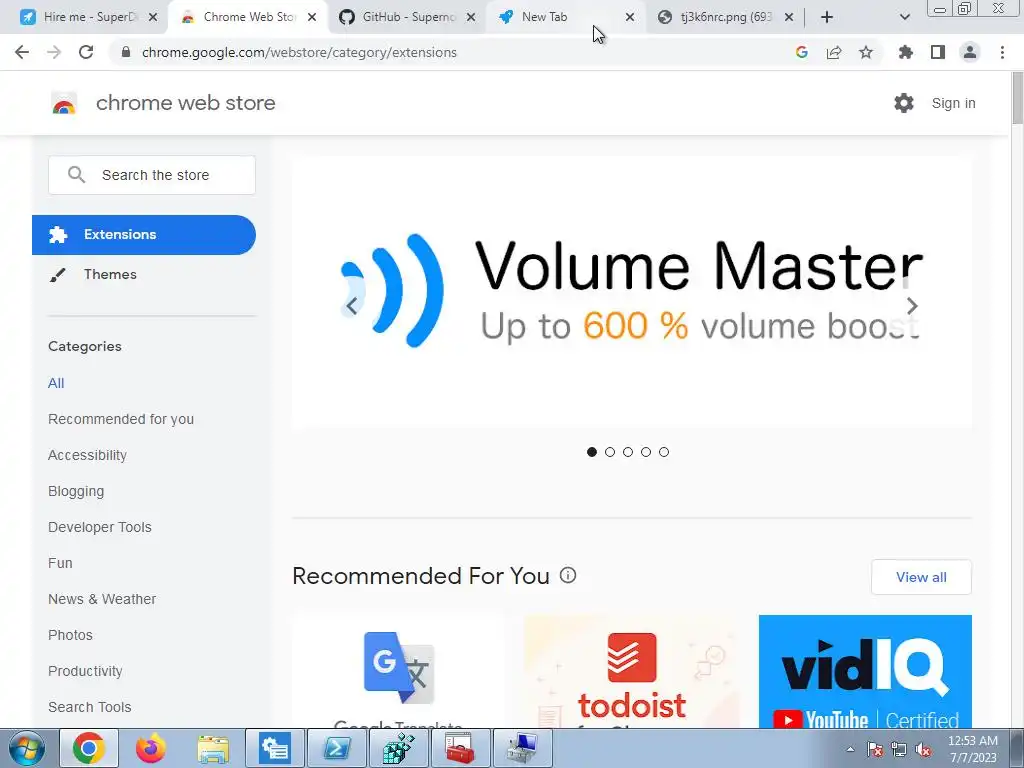Open the Productivity category
The height and width of the screenshot is (768, 1024).
click(85, 671)
